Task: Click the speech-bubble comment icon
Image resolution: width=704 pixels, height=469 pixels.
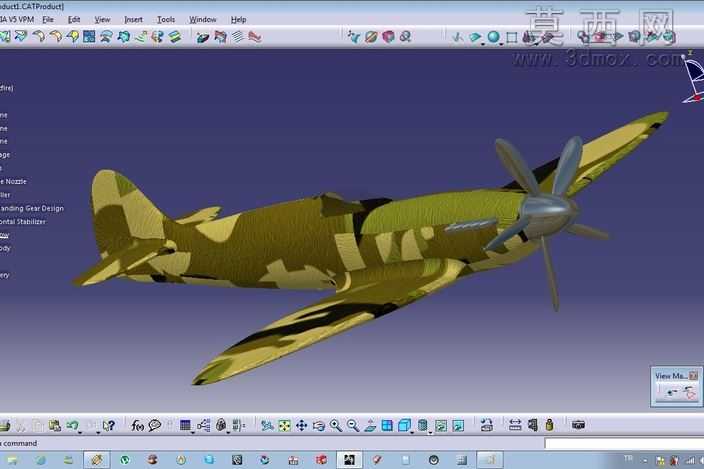Action: [x=154, y=425]
